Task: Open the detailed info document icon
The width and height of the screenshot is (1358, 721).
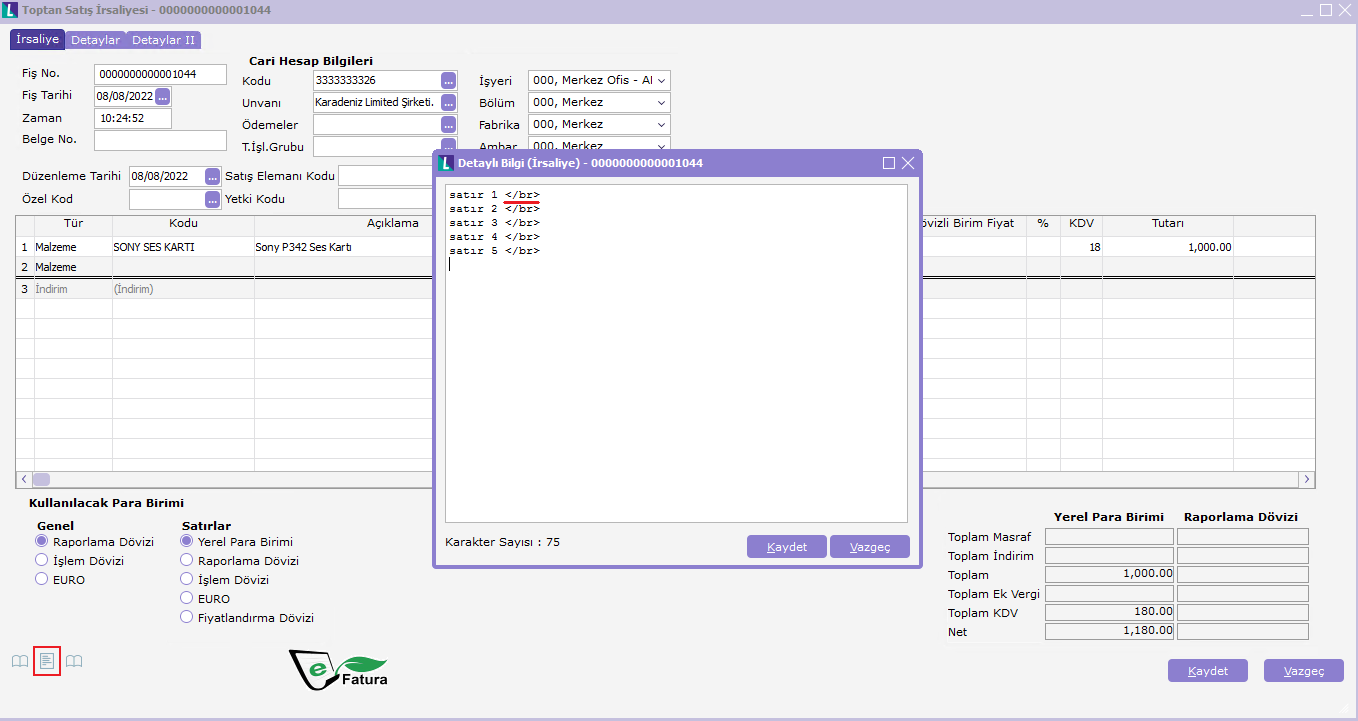Action: tap(47, 661)
